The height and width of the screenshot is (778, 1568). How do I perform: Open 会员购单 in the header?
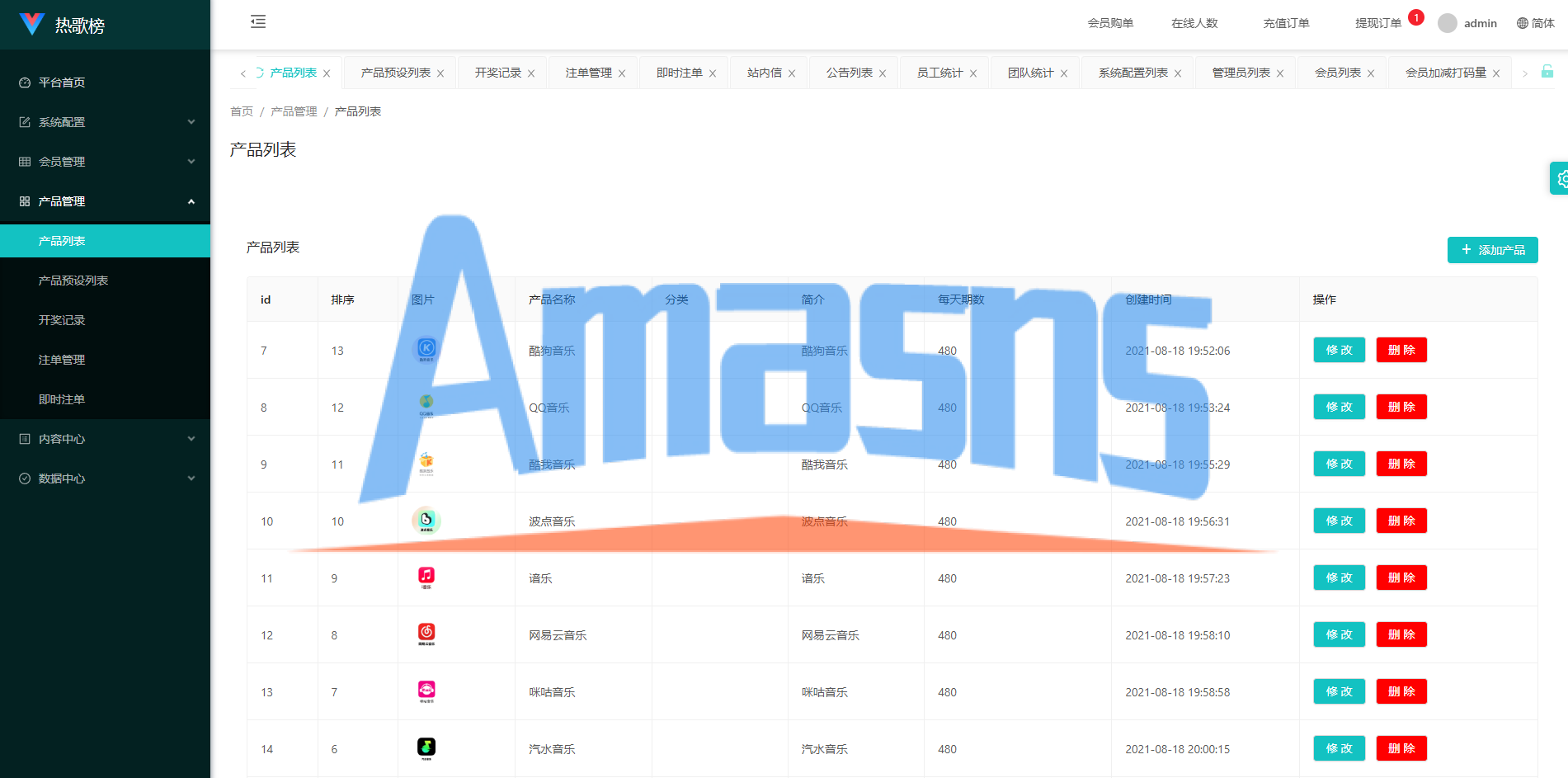coord(1110,23)
